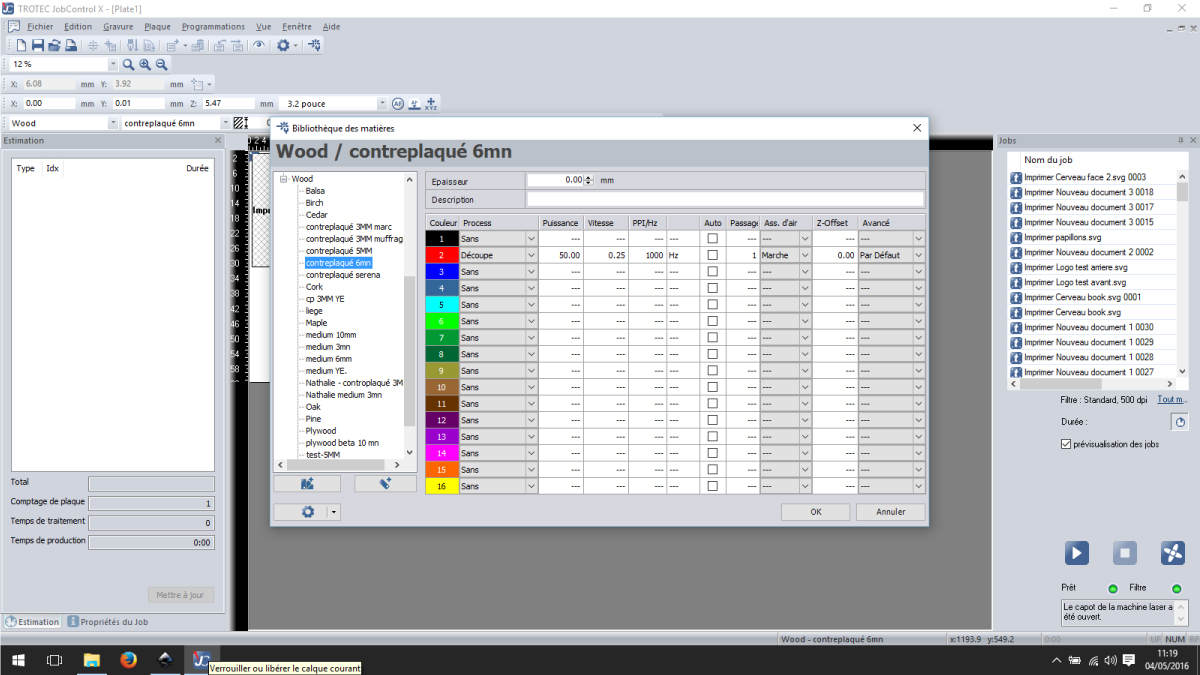Click the play button to start job
The image size is (1200, 675).
[x=1076, y=552]
